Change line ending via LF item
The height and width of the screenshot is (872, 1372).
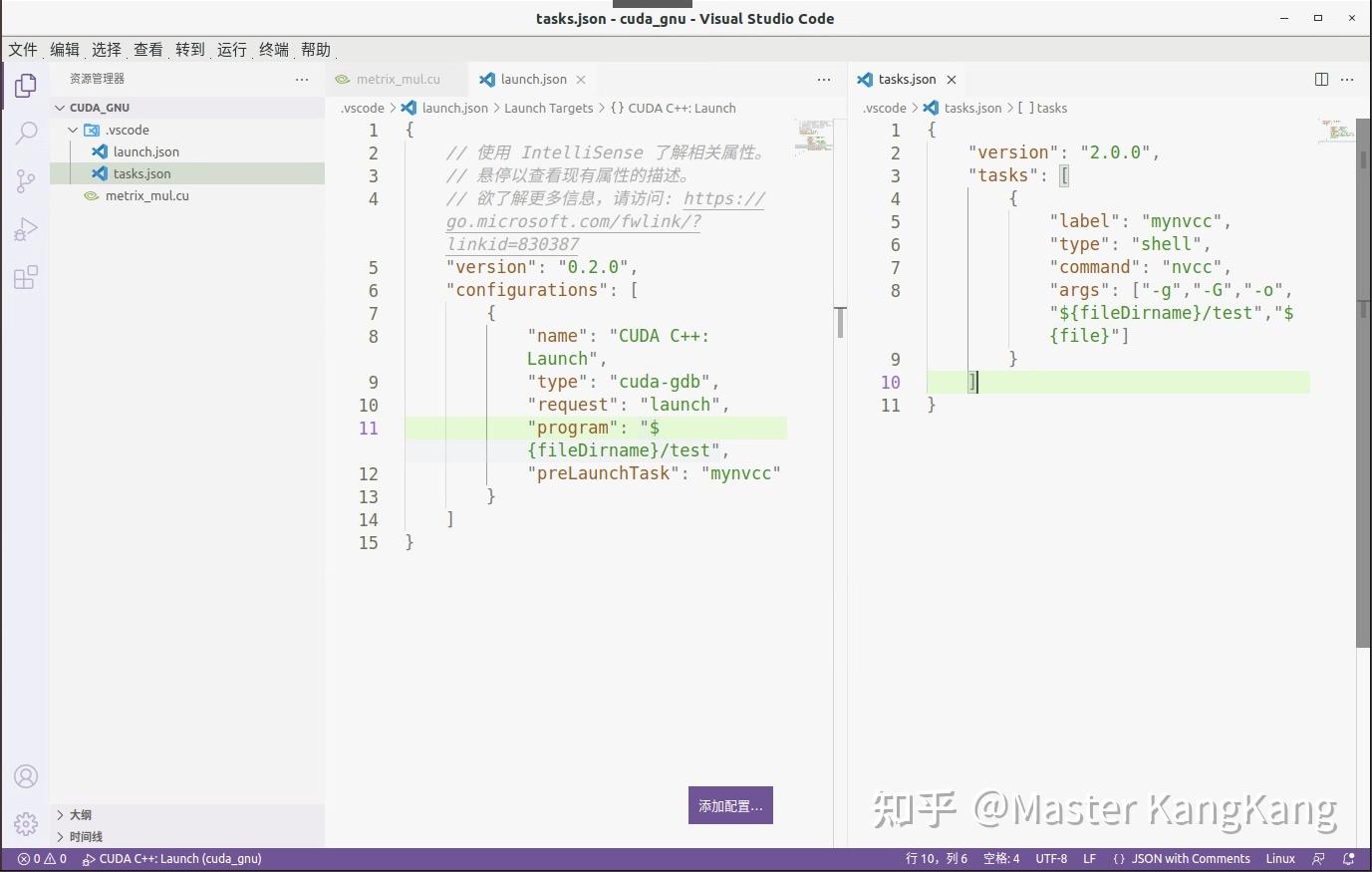1089,859
